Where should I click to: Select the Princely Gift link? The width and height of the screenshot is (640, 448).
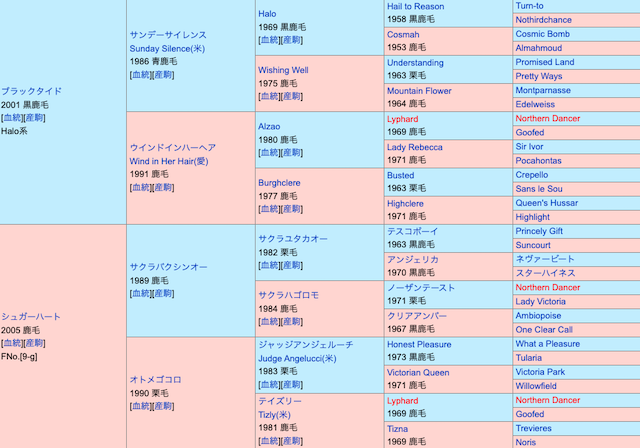pos(539,231)
